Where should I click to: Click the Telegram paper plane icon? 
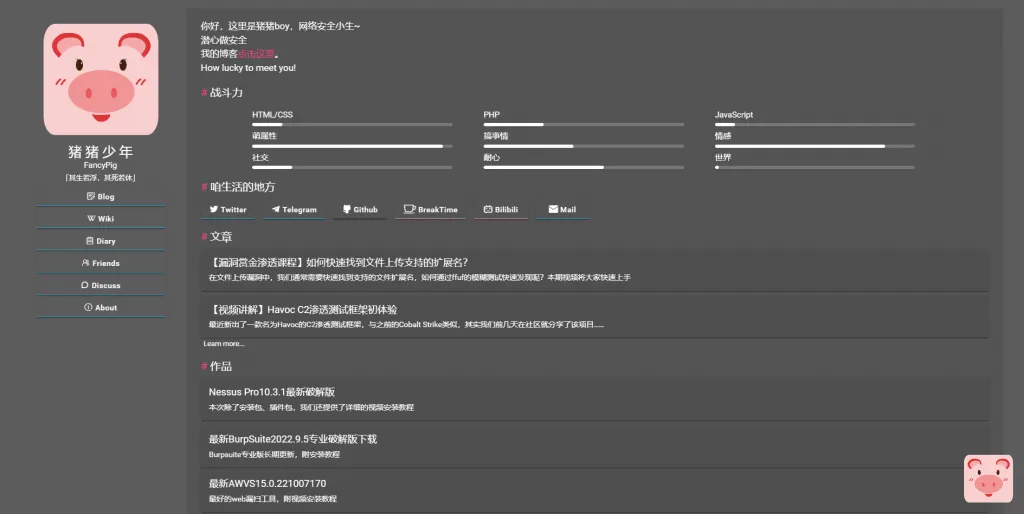276,210
